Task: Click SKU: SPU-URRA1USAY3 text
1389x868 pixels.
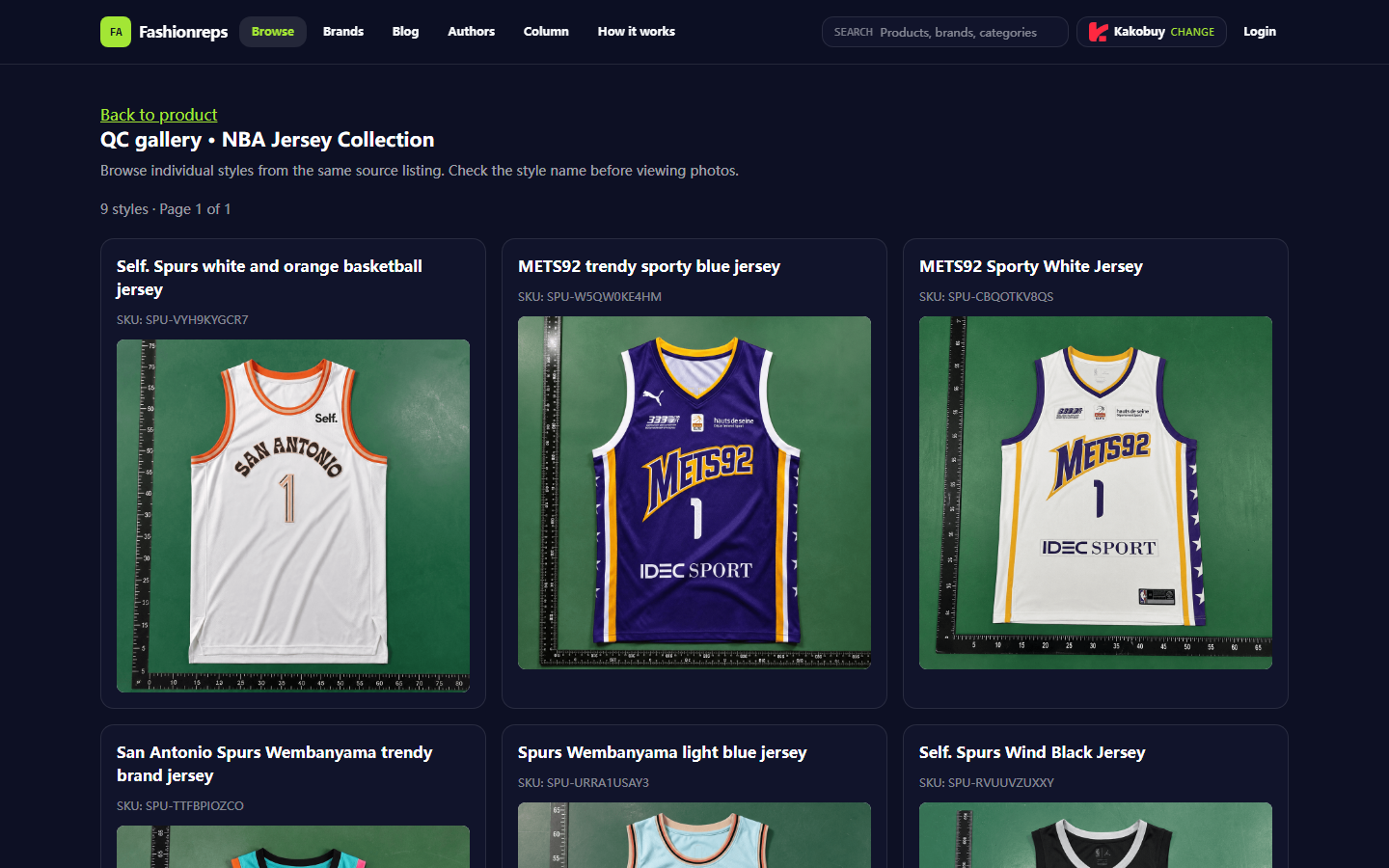Action: coord(584,783)
